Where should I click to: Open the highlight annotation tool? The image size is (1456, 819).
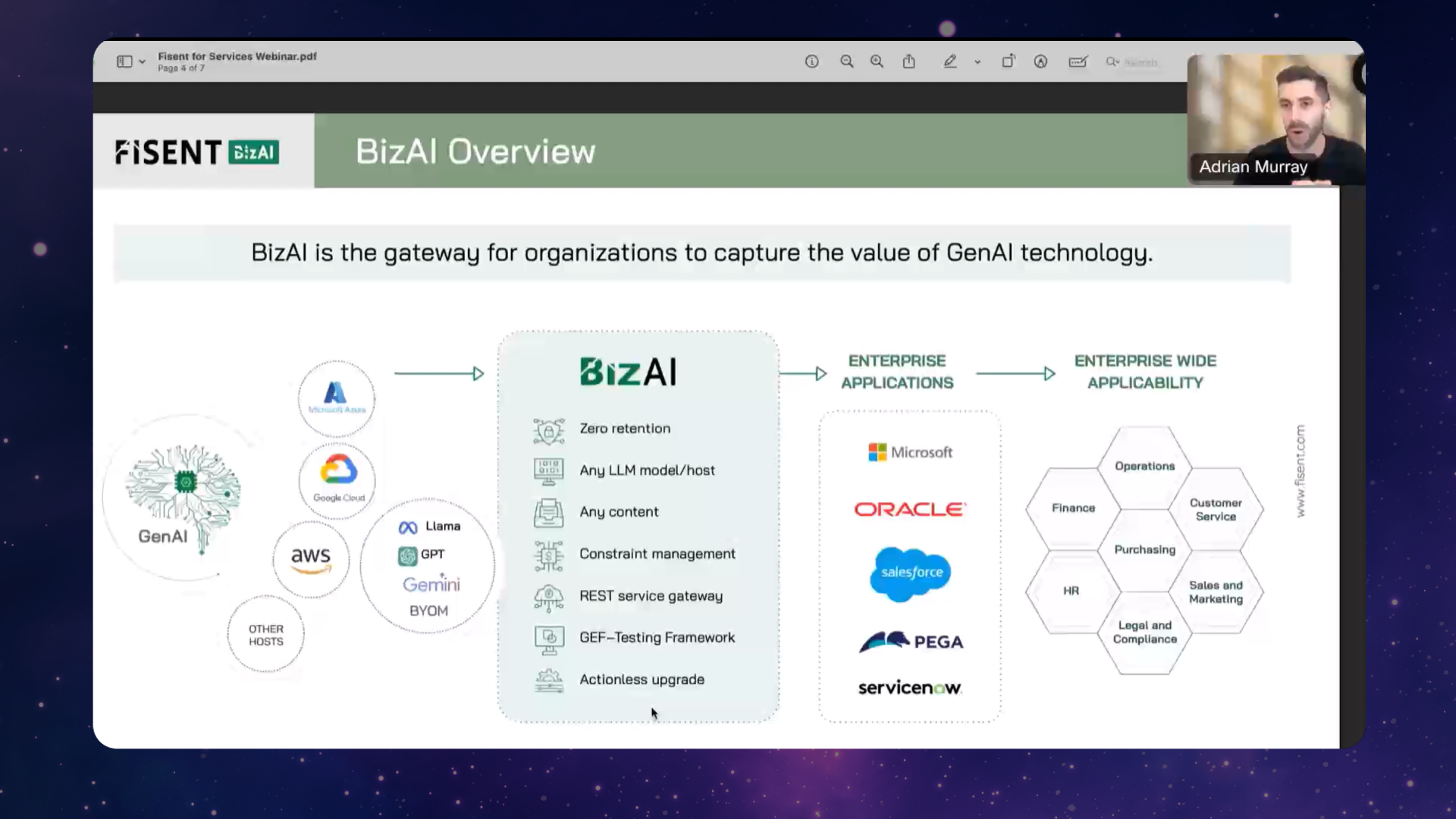point(1040,61)
